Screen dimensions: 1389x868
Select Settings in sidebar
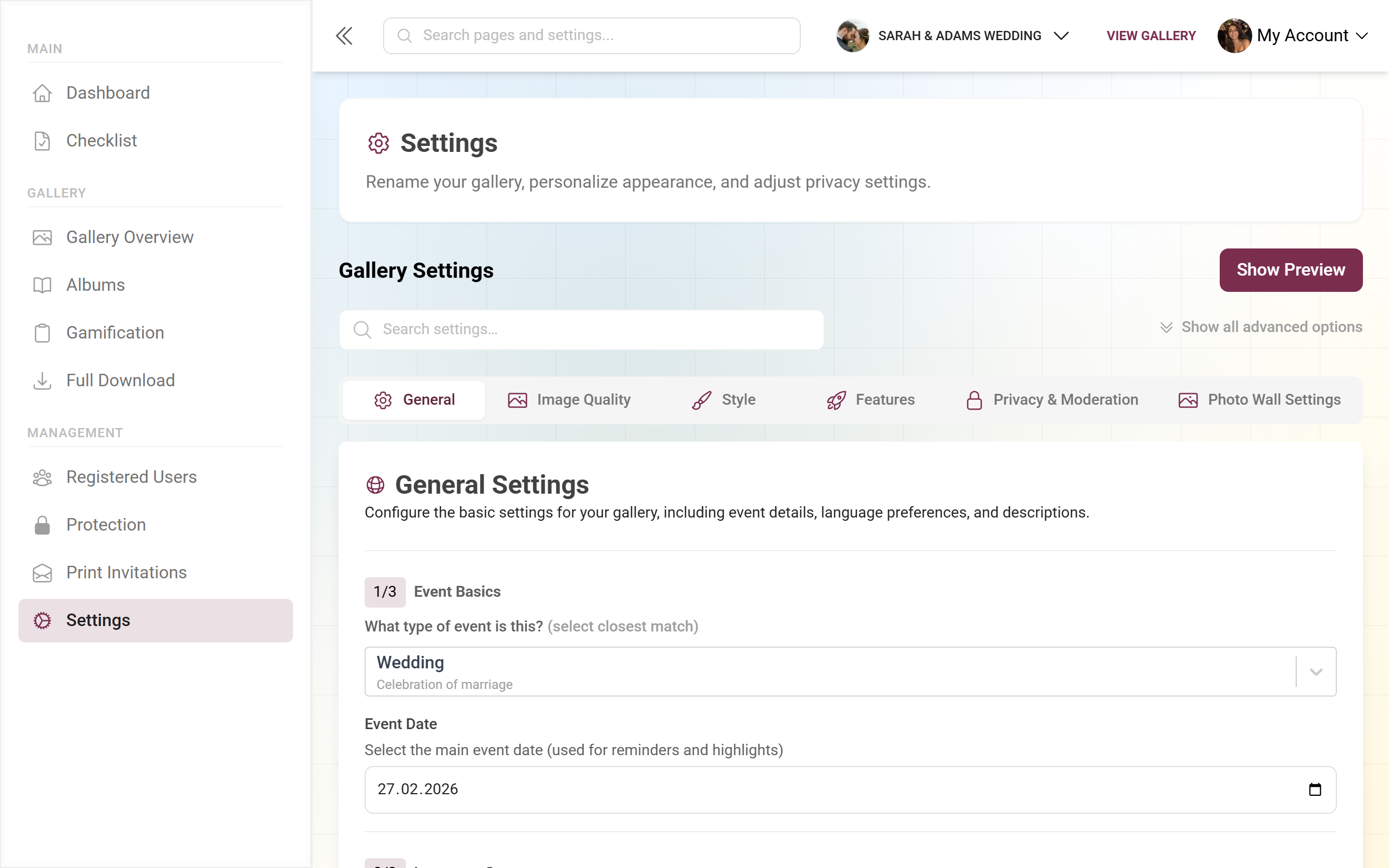point(156,621)
